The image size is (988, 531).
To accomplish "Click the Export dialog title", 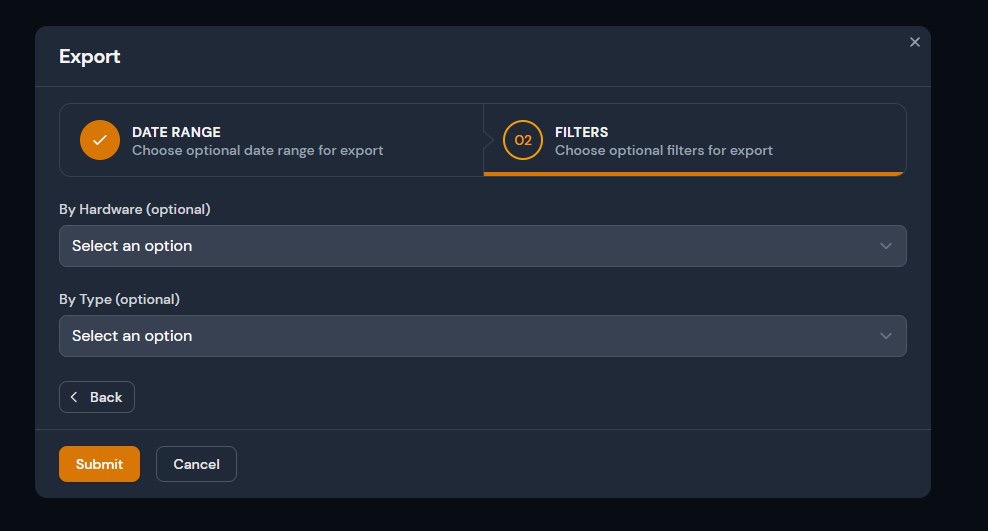I will [90, 56].
